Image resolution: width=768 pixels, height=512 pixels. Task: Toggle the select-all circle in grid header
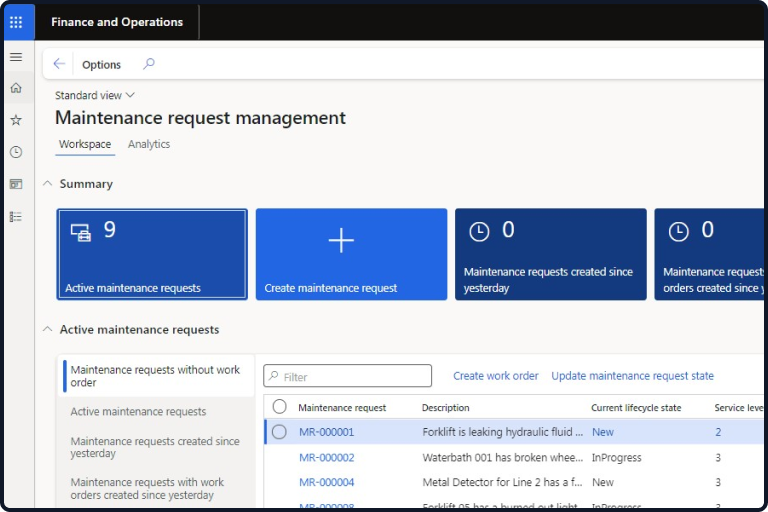(280, 407)
